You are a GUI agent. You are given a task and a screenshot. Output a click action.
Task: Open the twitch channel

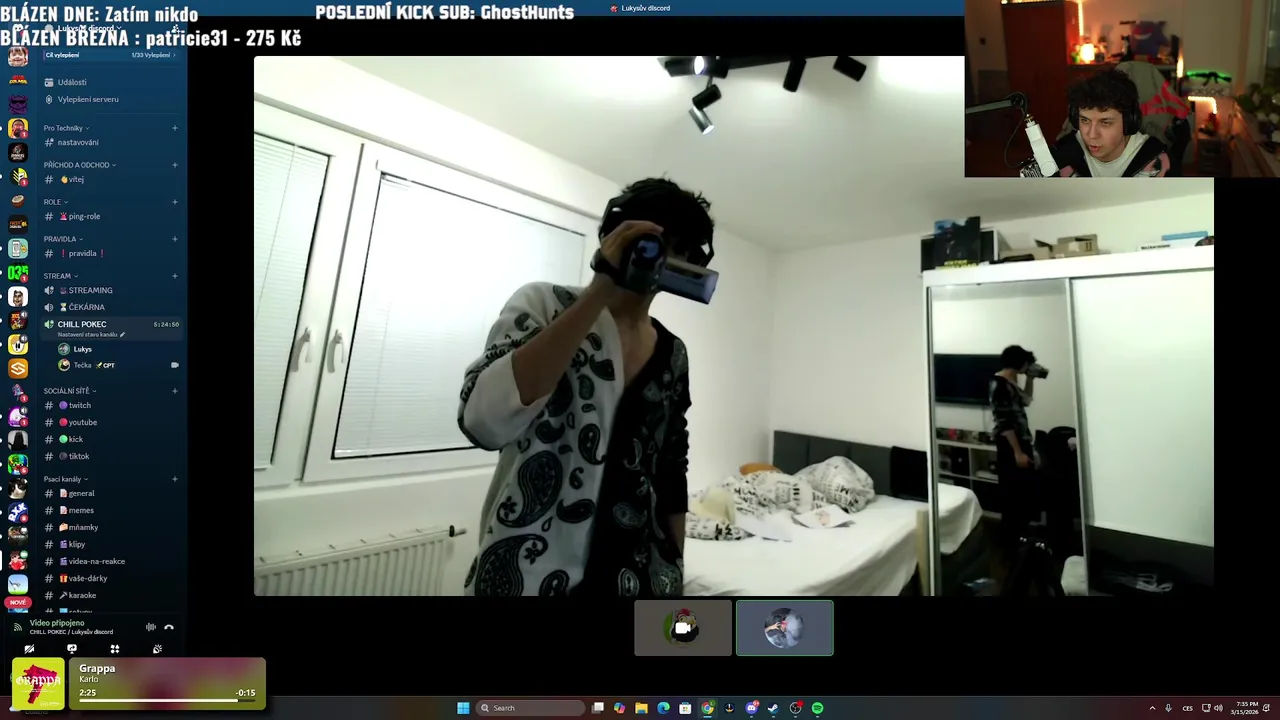[x=111, y=405]
